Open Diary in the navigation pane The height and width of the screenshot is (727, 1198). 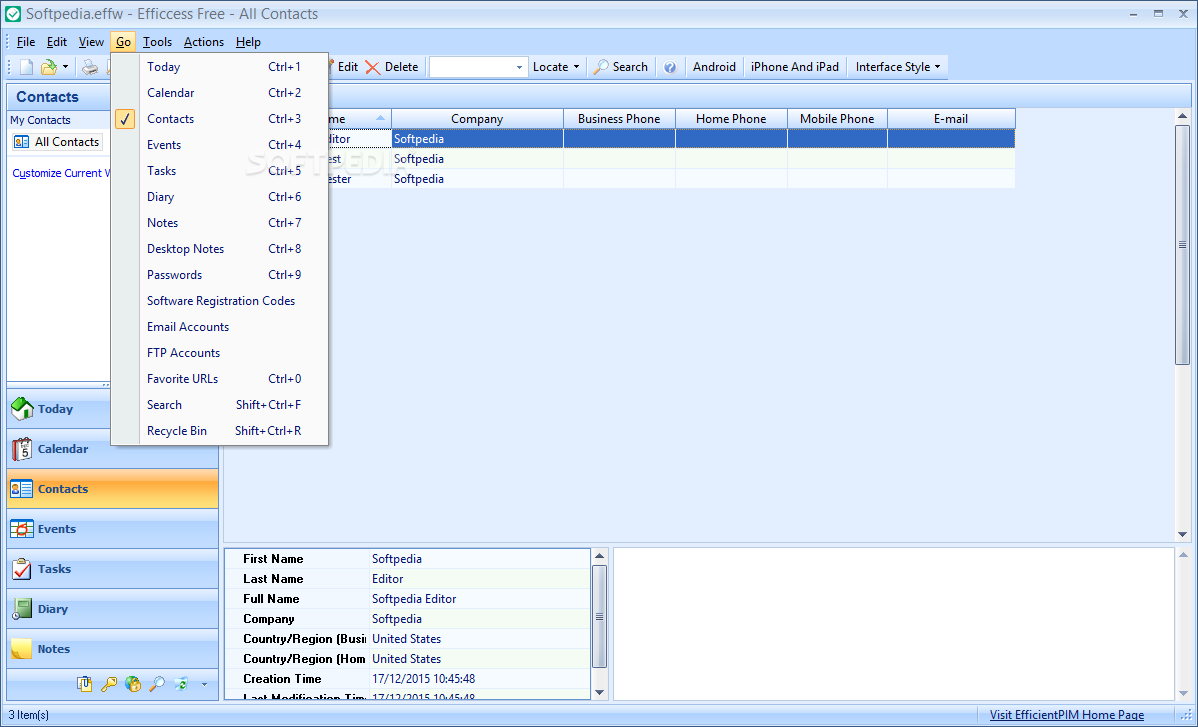point(112,609)
